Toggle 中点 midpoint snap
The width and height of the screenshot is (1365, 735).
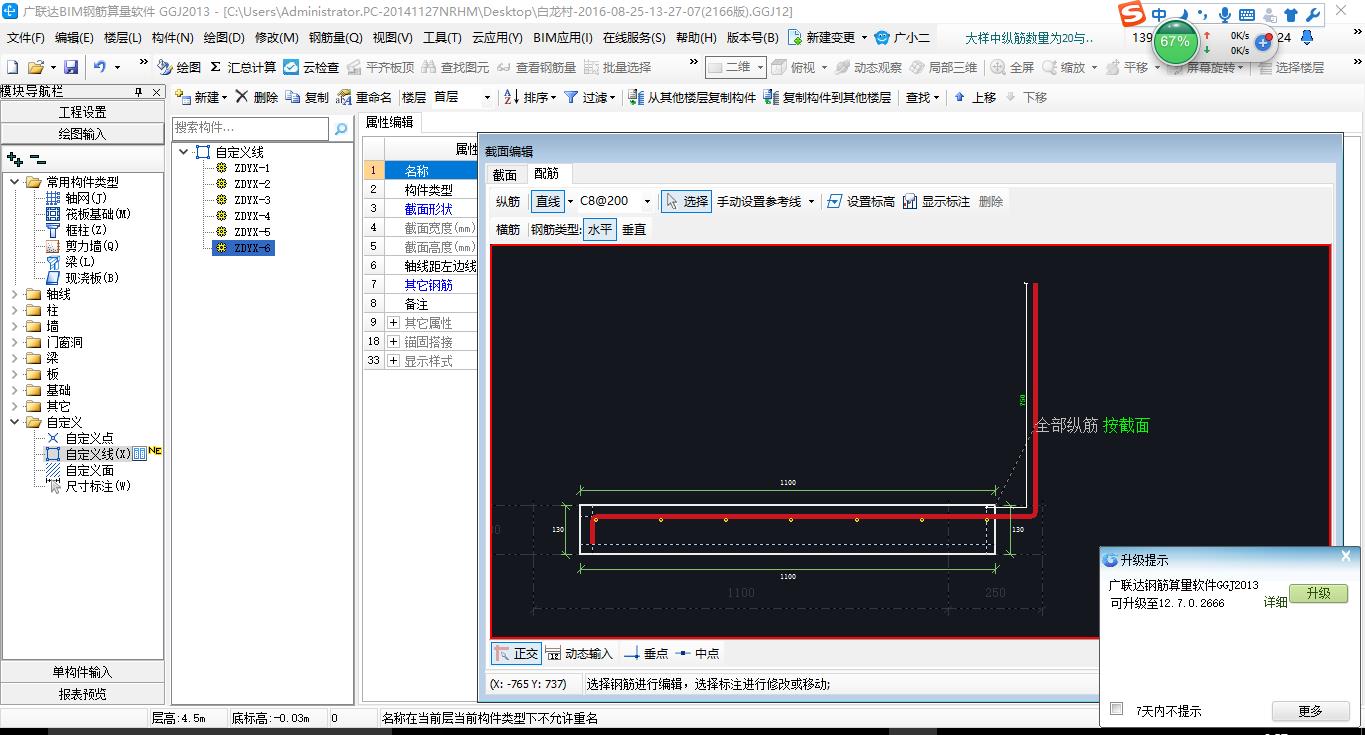tap(698, 653)
